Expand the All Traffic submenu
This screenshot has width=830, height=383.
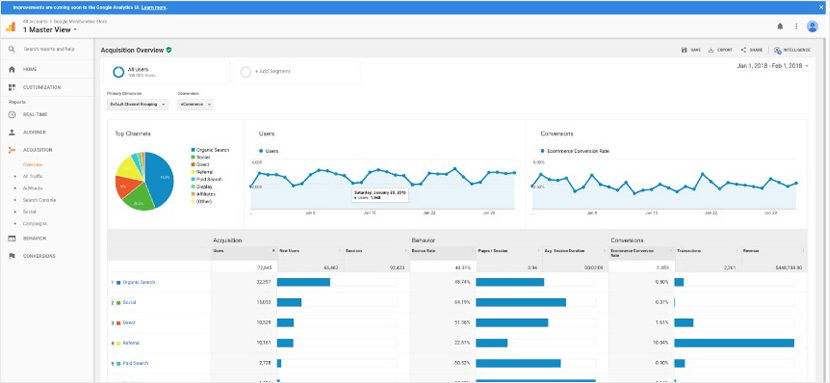pos(15,176)
